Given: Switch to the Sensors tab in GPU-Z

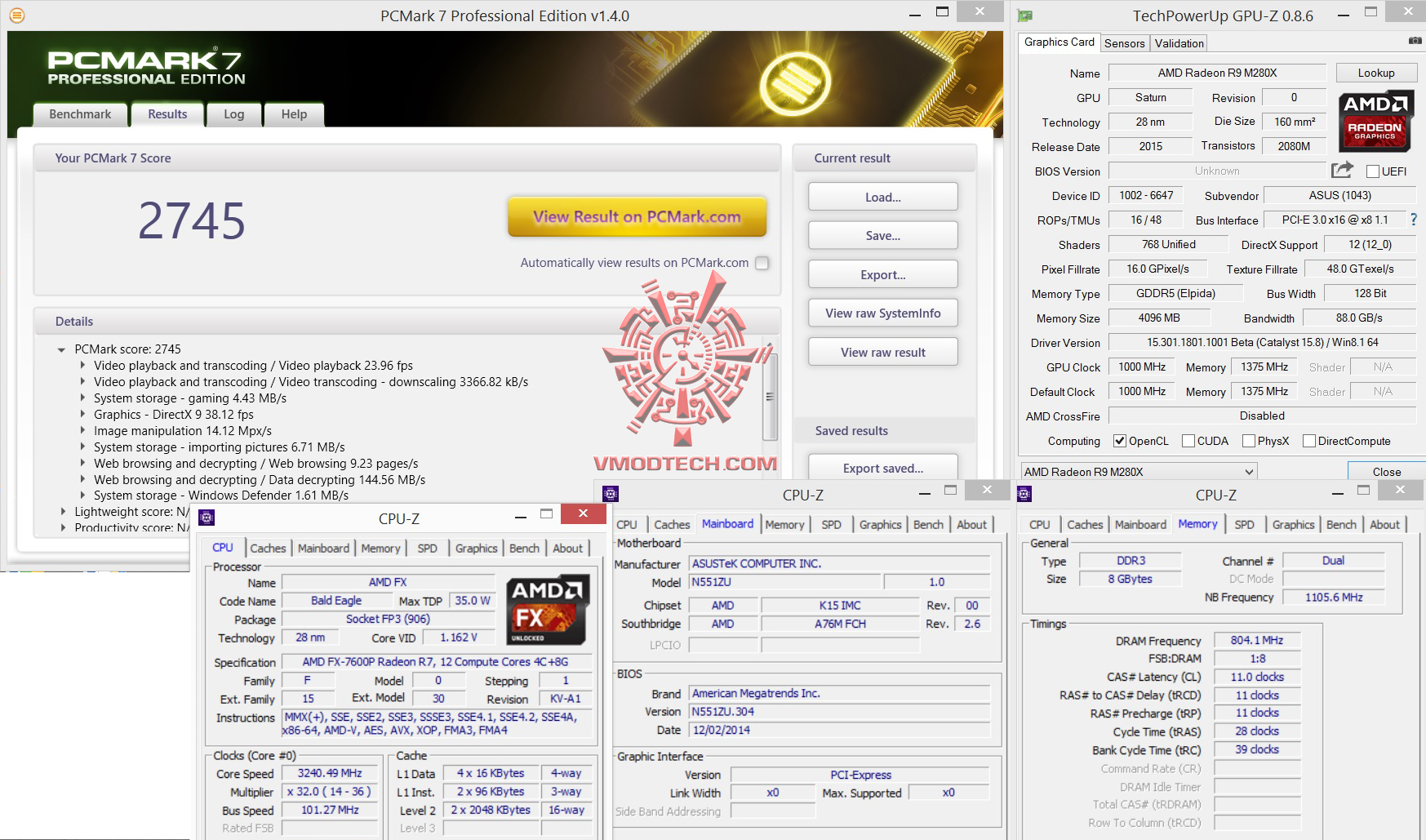Looking at the screenshot, I should point(1125,43).
